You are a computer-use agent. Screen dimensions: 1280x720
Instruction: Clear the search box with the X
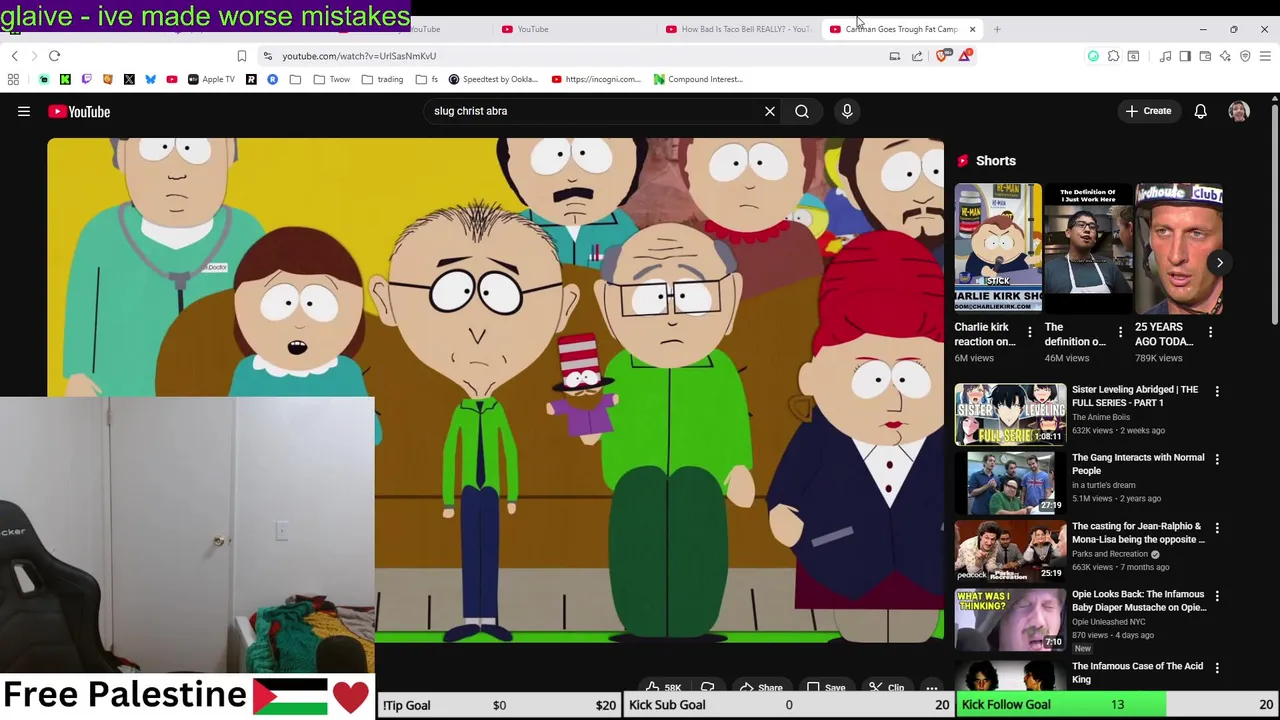pos(770,111)
